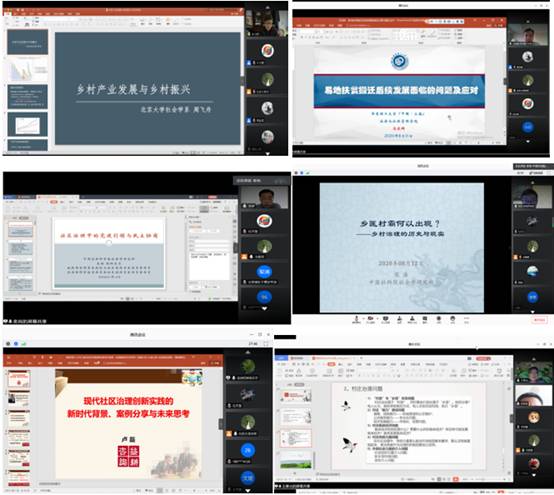The height and width of the screenshot is (495, 554).
Task: Select the green landscape slide thumbnail in the WPS panel
Action: 296,459
